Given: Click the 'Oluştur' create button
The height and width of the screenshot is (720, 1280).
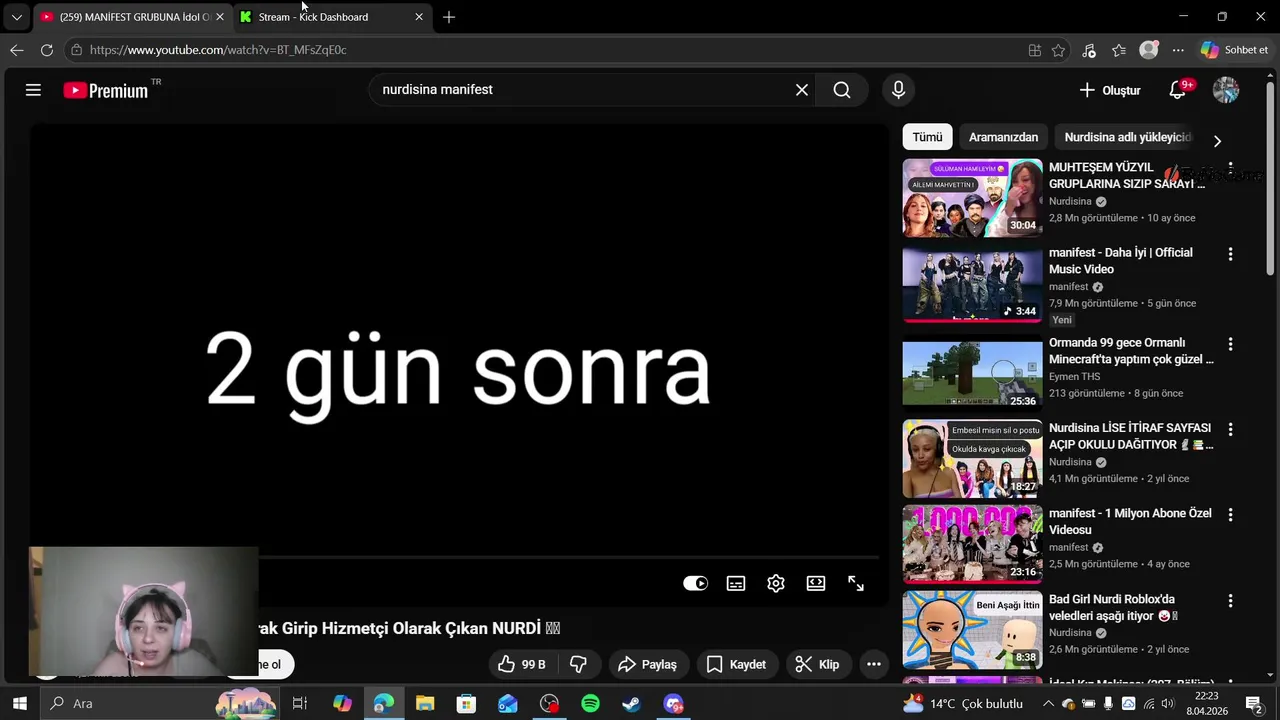Looking at the screenshot, I should click(x=1110, y=90).
